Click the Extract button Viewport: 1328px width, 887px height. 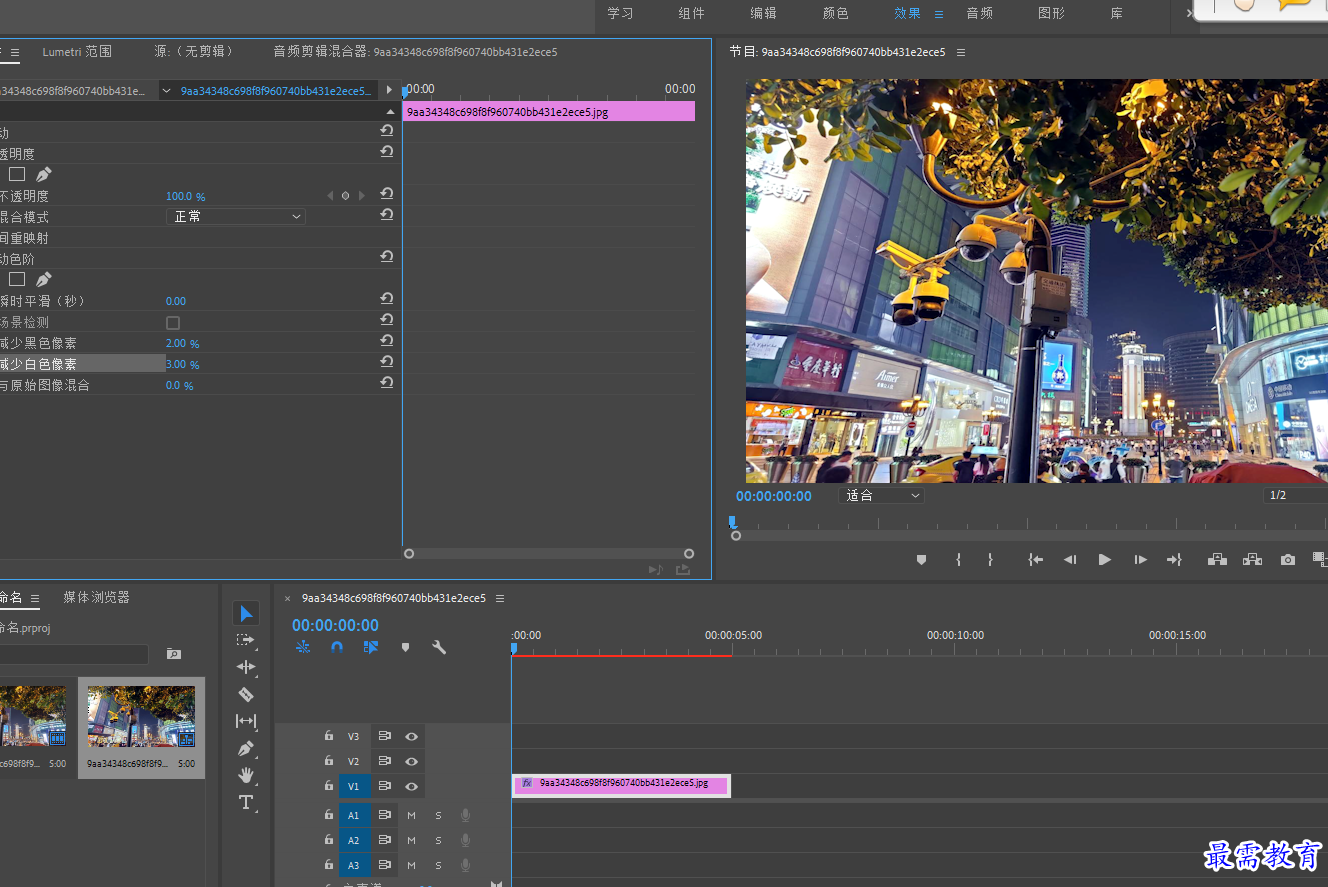tap(1252, 560)
